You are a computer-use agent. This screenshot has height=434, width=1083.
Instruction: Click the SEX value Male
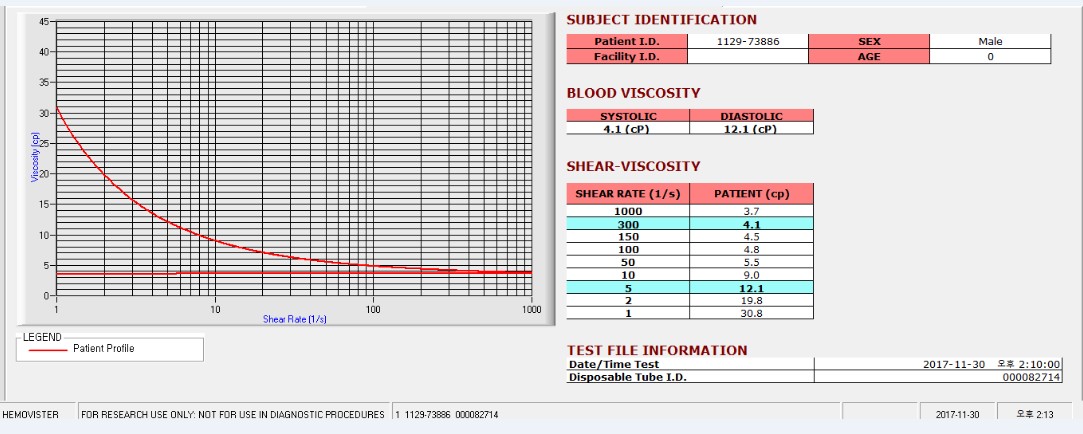click(x=990, y=41)
